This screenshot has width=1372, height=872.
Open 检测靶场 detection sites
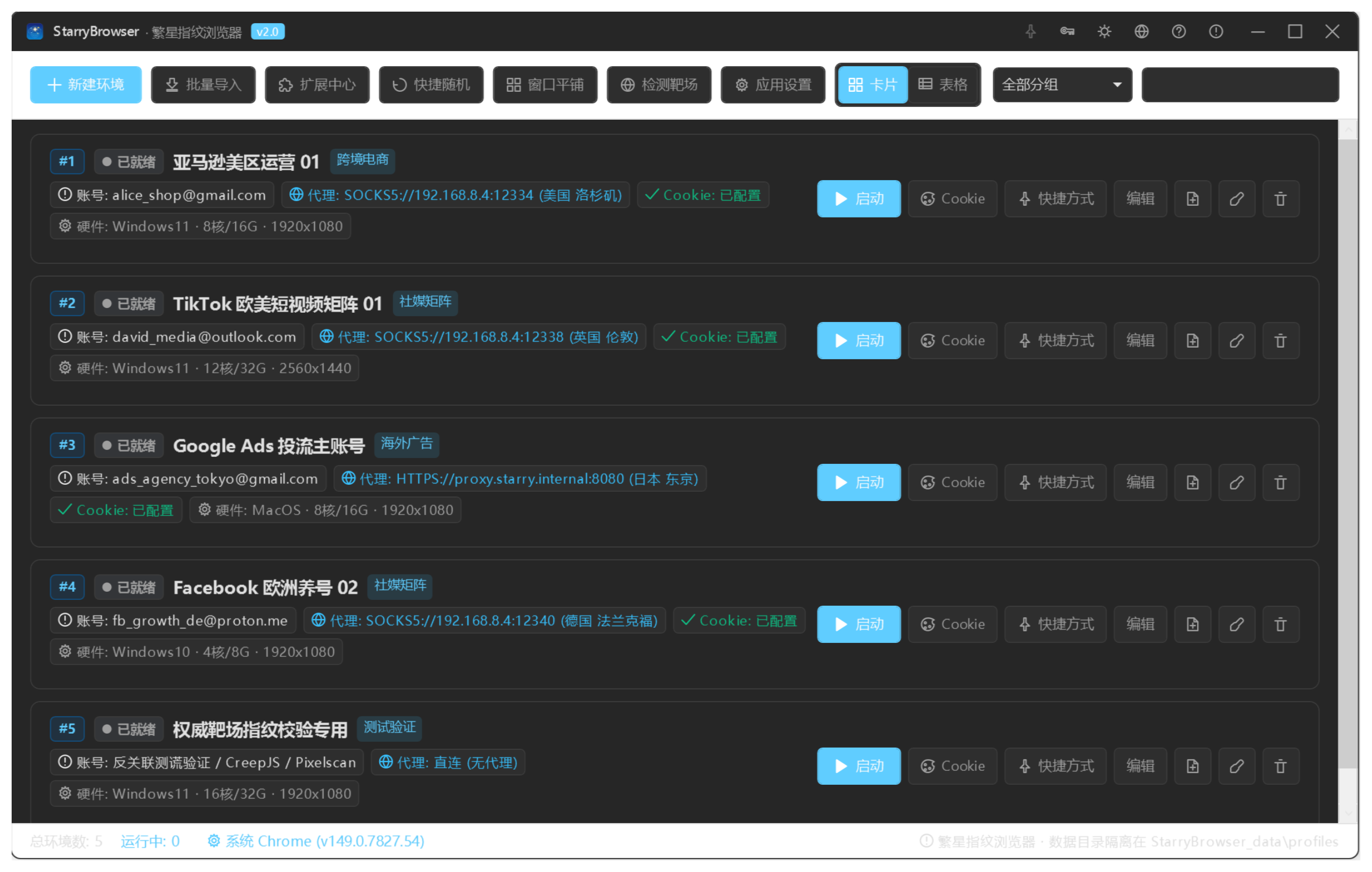coord(659,85)
